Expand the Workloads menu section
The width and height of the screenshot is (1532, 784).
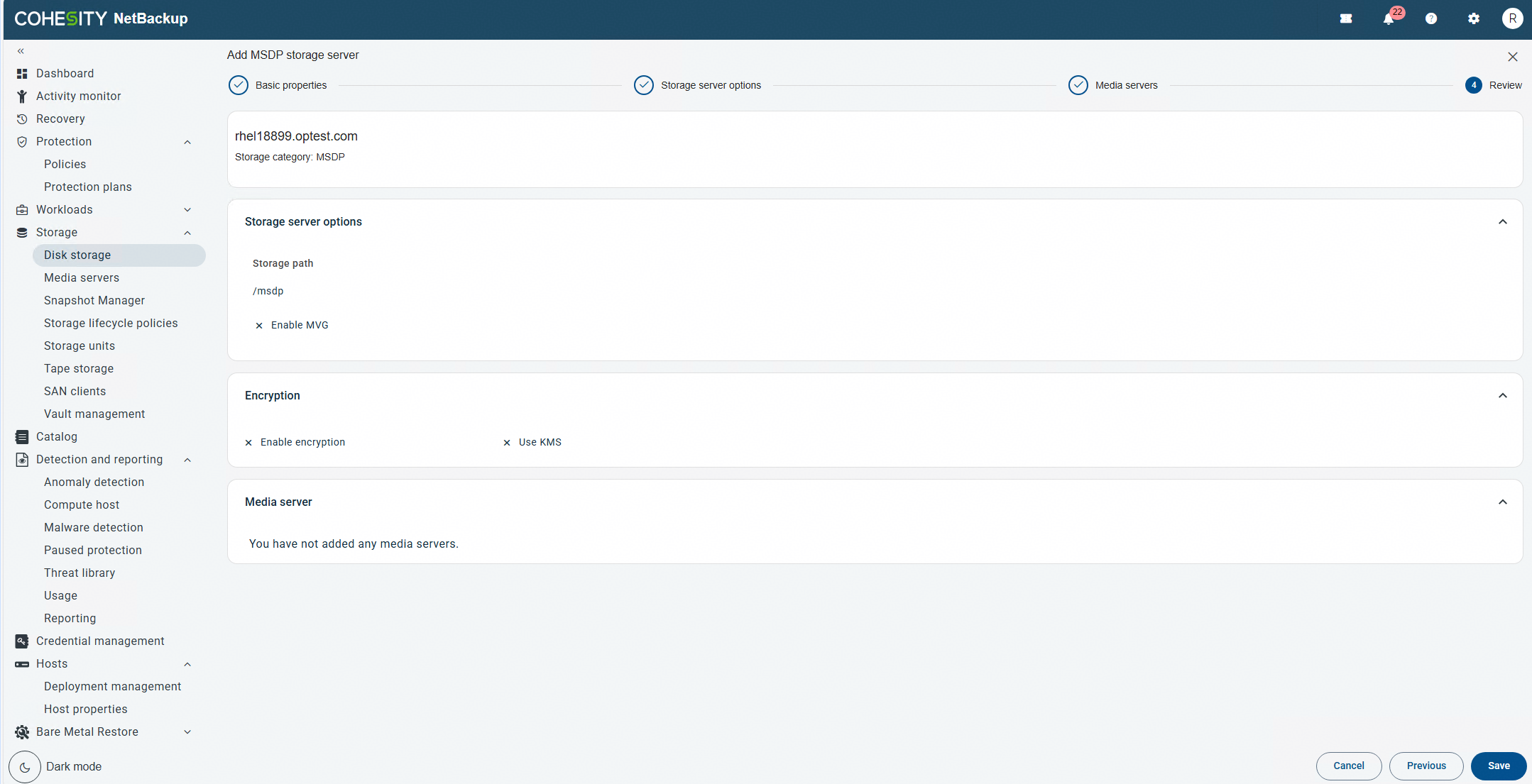point(187,210)
